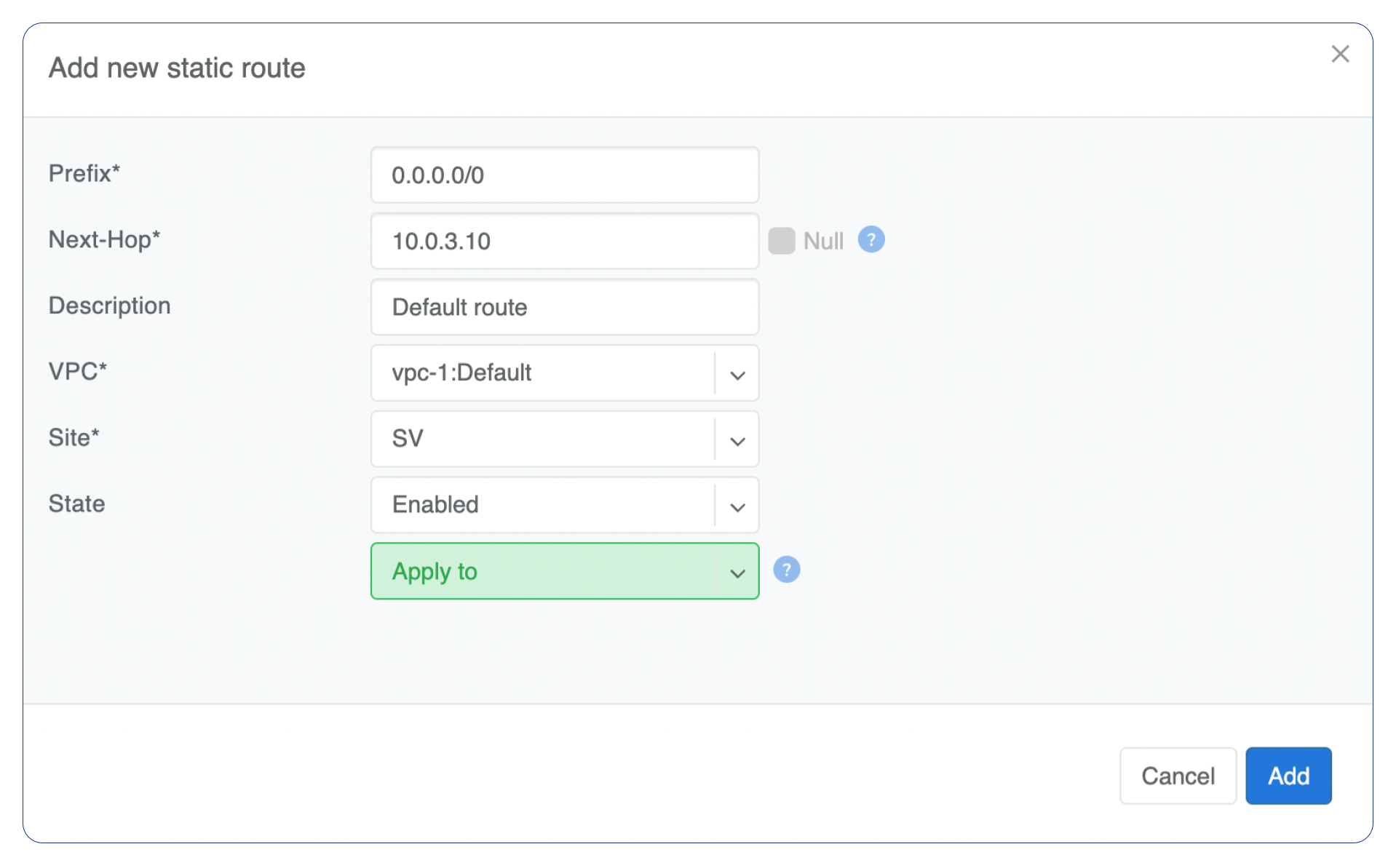Click the Next-Hop field containing 10.0.3.10
This screenshot has height=868, width=1396.
(x=564, y=242)
